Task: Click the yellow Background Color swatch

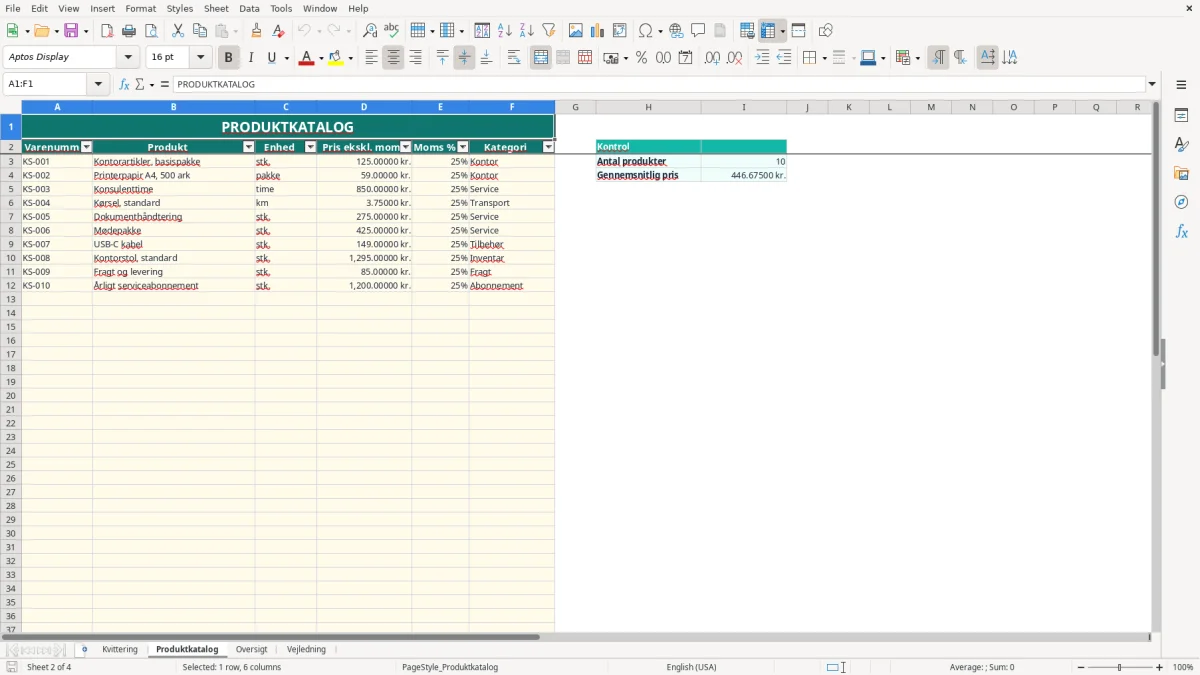Action: (x=336, y=58)
